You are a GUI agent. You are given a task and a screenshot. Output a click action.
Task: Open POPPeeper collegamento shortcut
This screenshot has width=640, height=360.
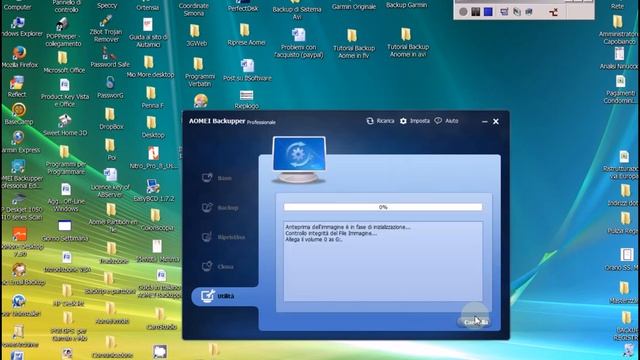(63, 32)
